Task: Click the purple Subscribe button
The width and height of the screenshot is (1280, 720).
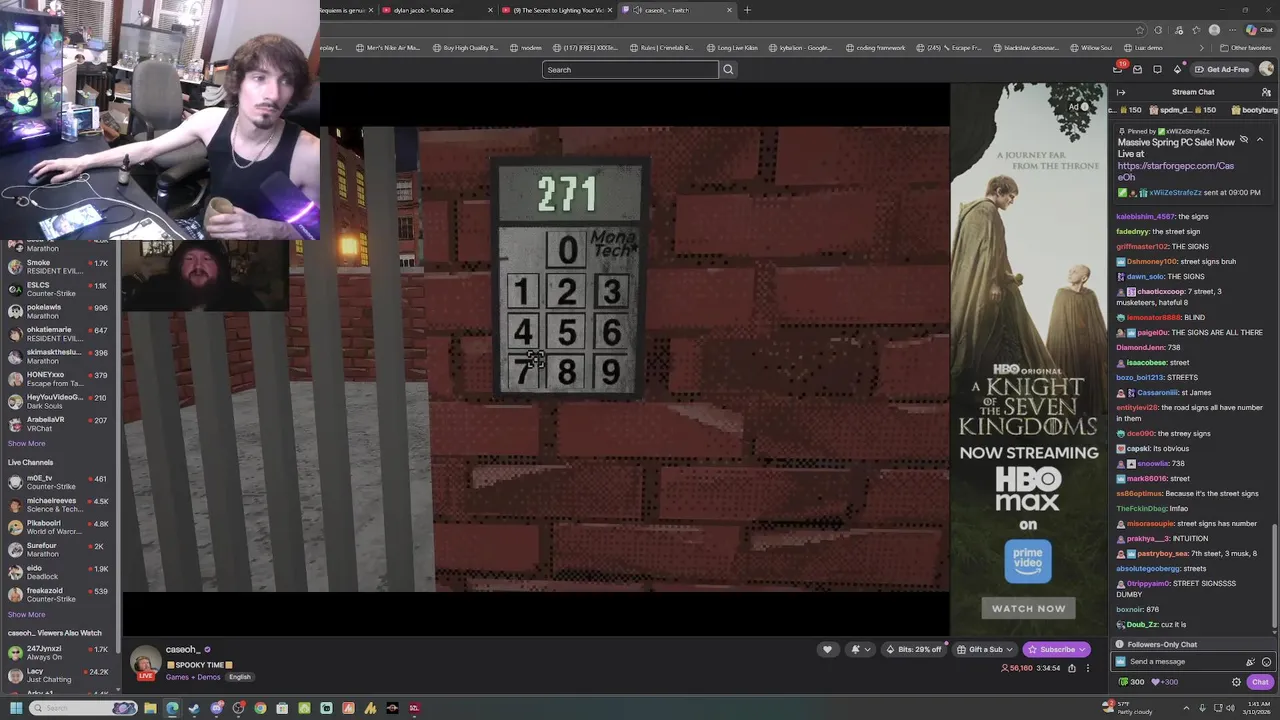Action: point(1057,649)
